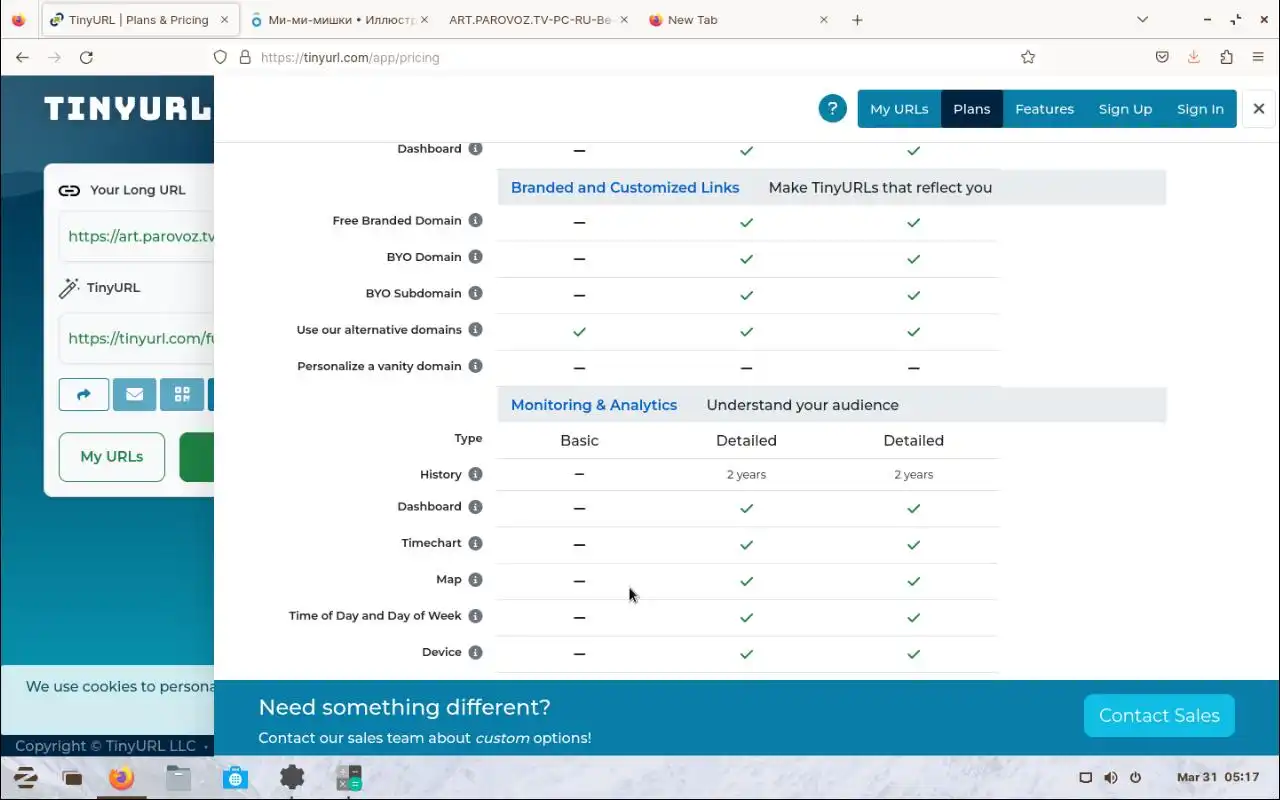This screenshot has width=1280, height=800.
Task: Click the QR code icon button
Action: (x=182, y=394)
